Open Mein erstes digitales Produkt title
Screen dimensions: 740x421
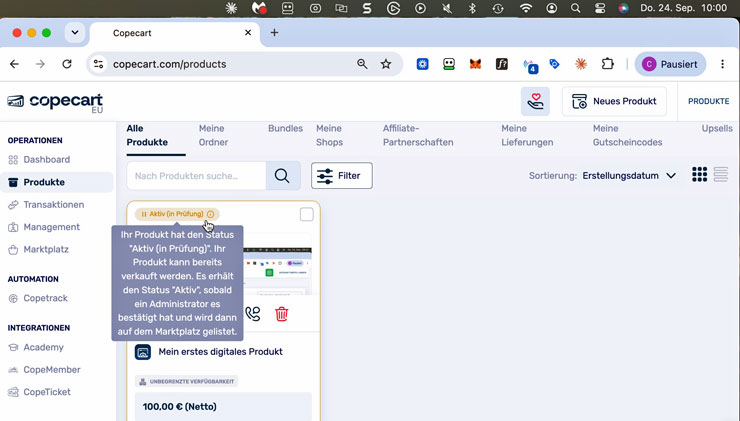click(220, 352)
